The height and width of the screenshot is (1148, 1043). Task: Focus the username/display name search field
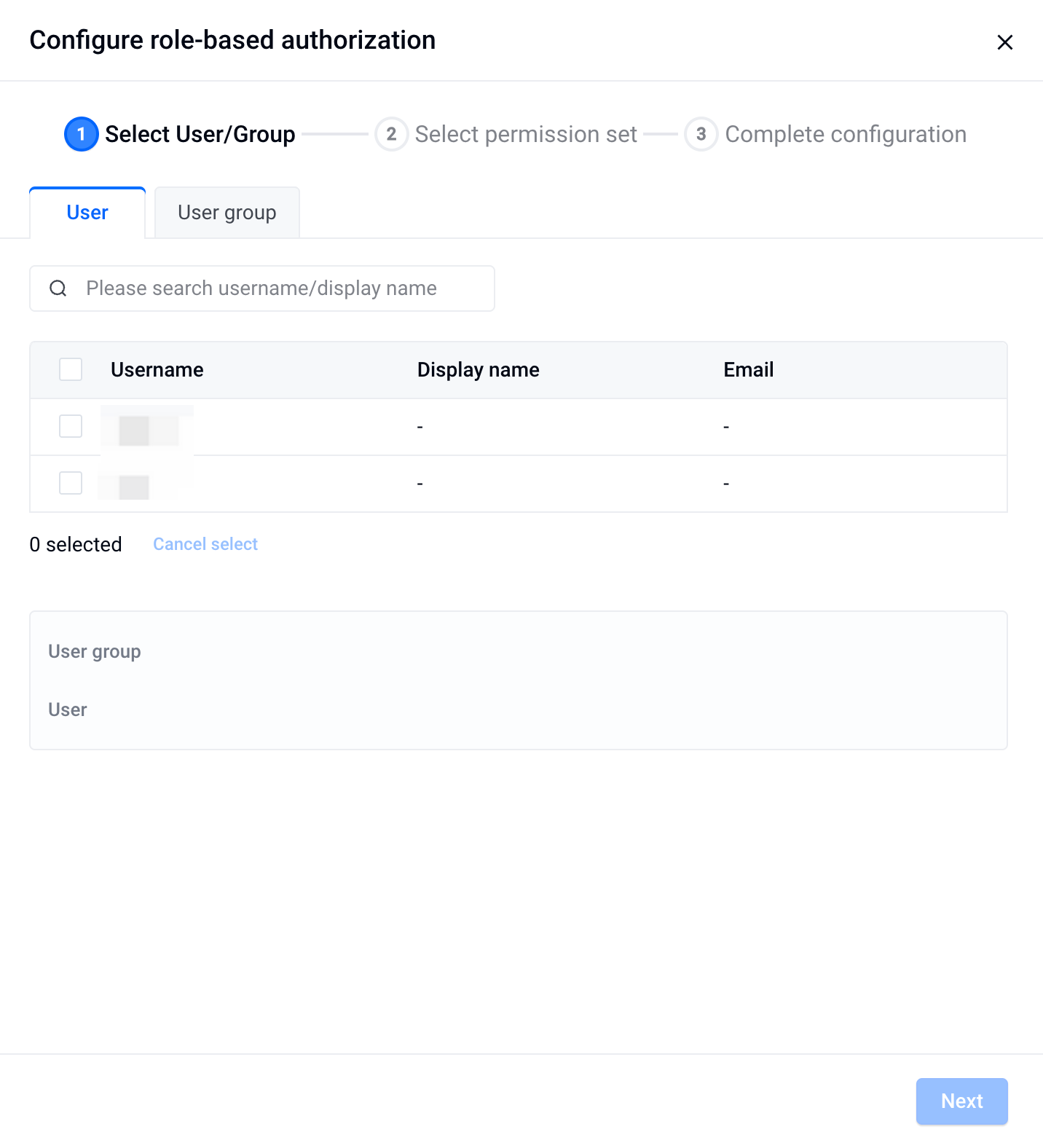tap(262, 288)
